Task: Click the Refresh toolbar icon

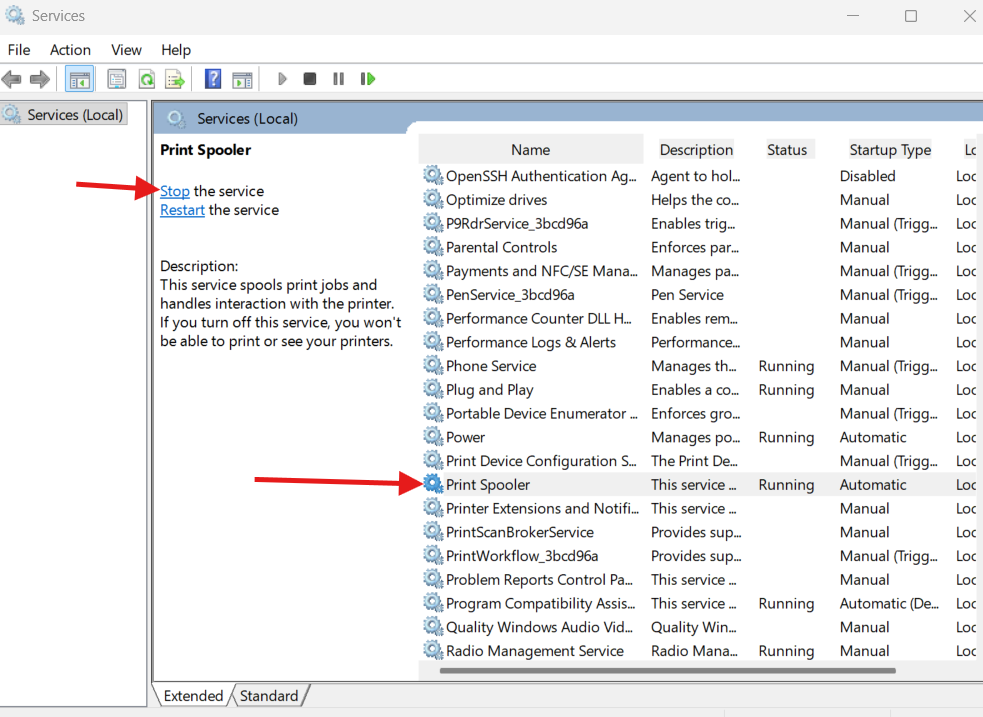Action: [146, 79]
